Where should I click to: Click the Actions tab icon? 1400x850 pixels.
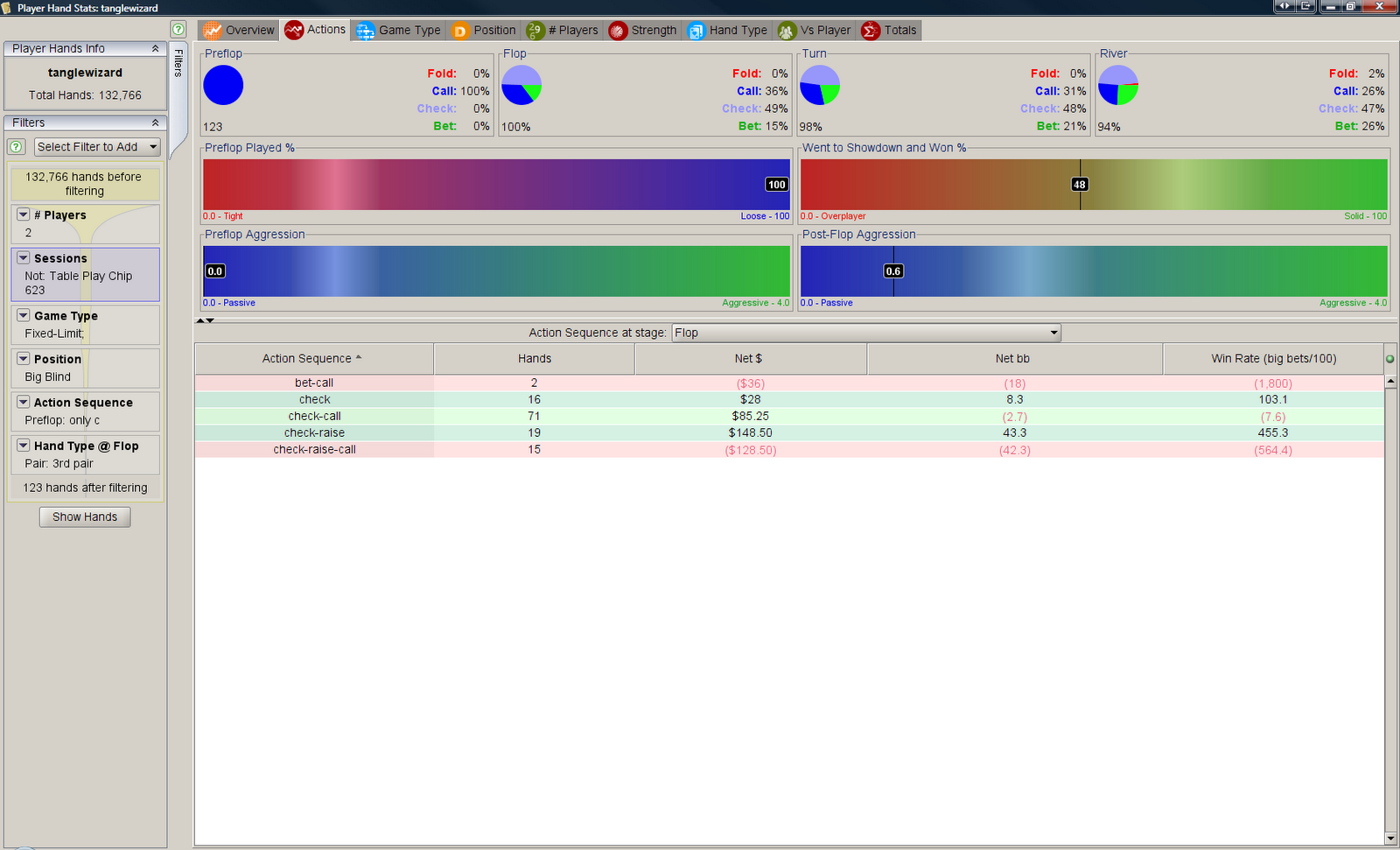click(x=294, y=31)
